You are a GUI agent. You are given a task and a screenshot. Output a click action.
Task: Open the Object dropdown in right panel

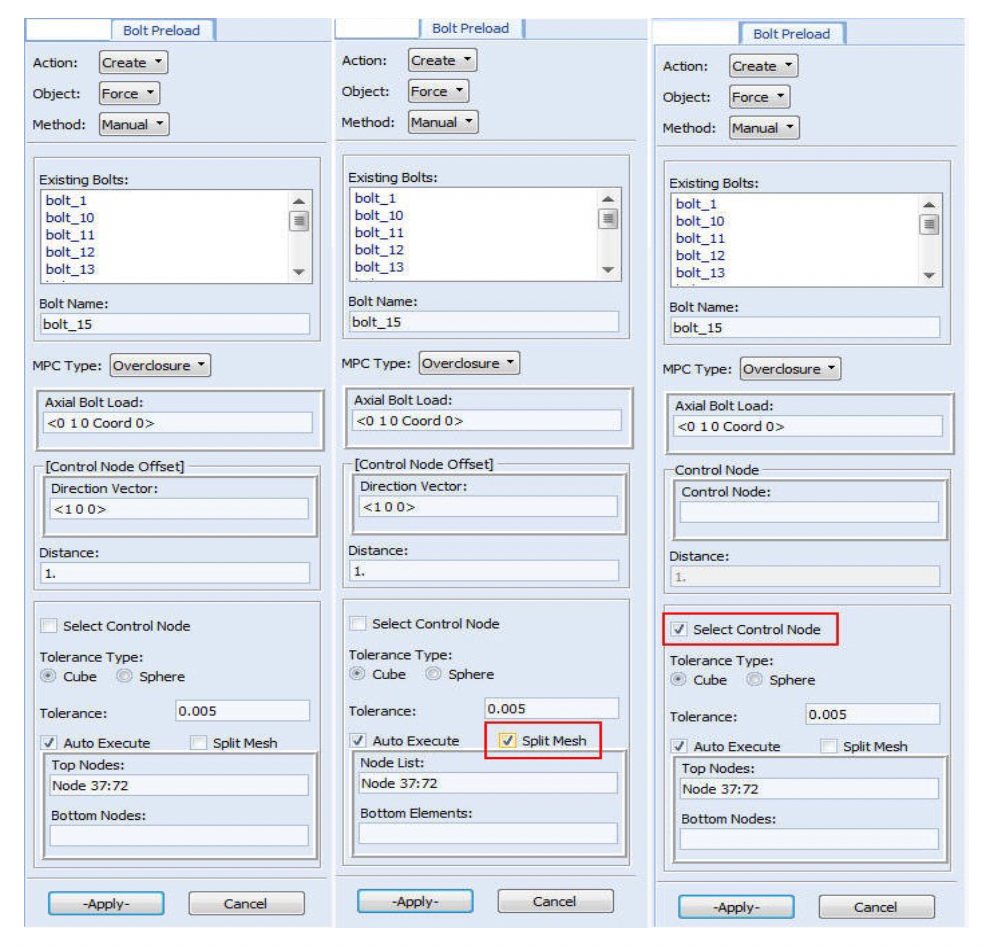click(x=759, y=96)
